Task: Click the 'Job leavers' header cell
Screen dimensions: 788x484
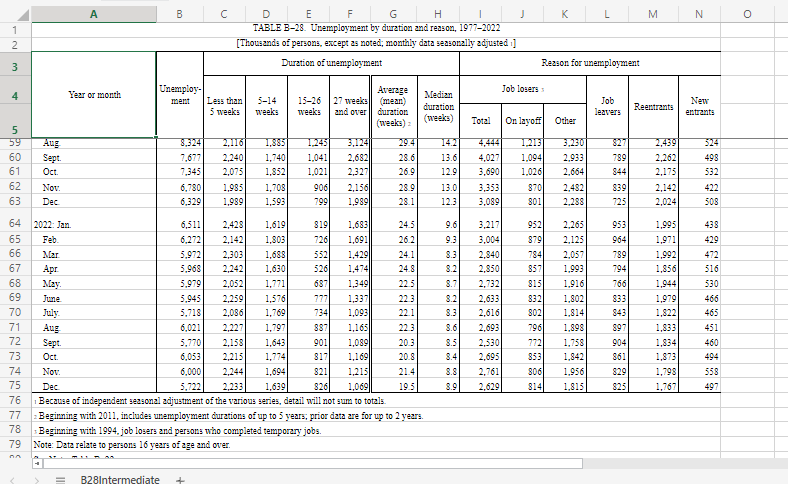Action: tap(607, 106)
